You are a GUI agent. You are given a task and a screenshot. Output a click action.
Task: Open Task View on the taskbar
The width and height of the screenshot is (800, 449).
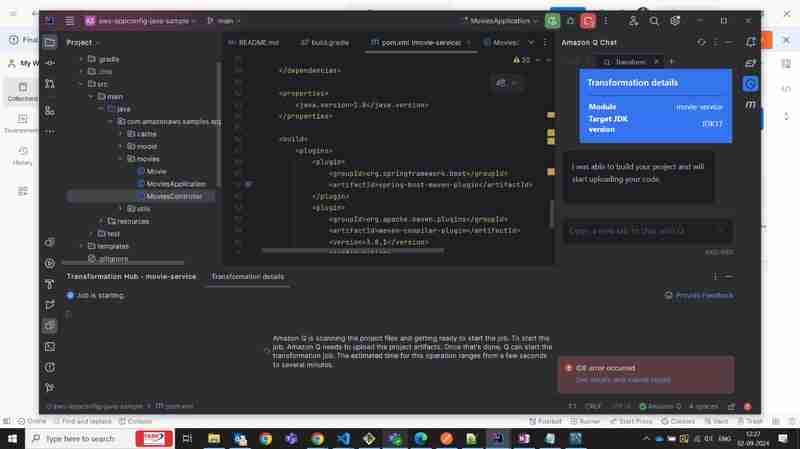point(187,439)
